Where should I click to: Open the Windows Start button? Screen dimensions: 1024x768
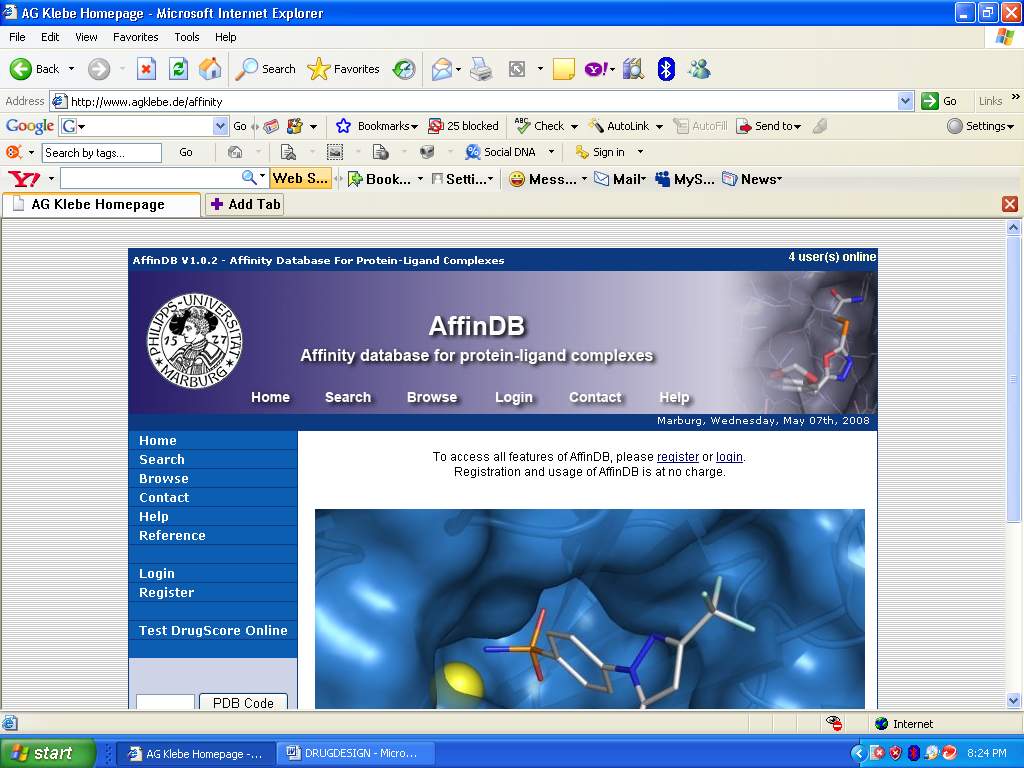[48, 753]
